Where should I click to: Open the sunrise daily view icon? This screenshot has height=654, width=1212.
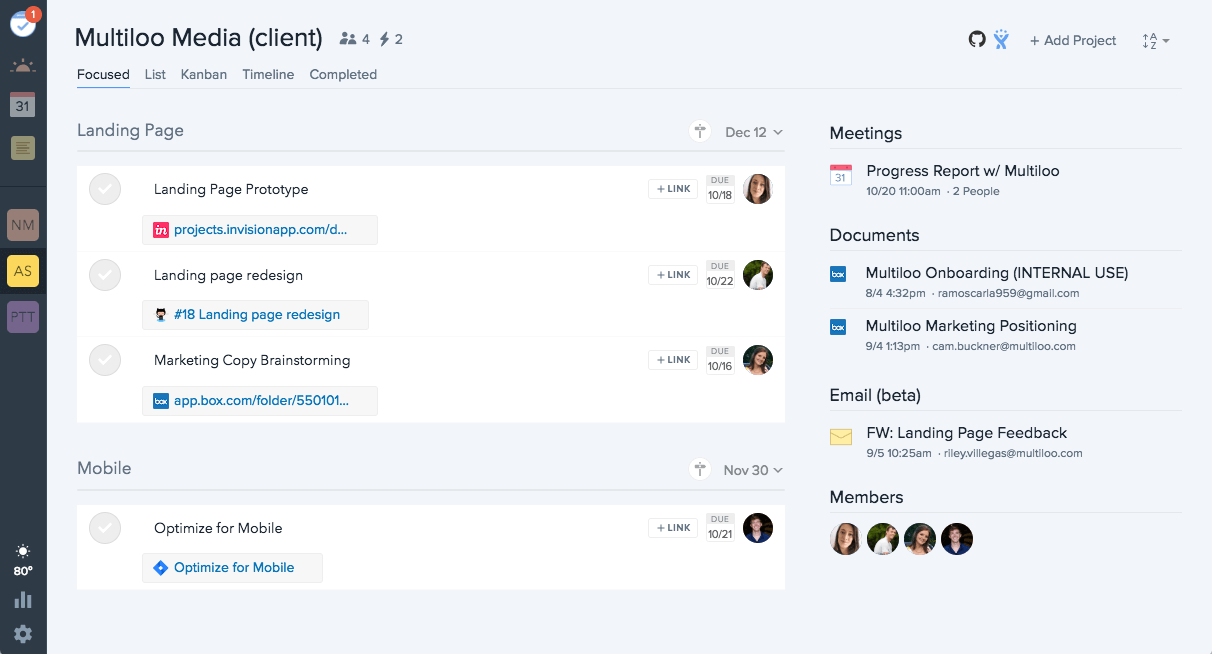23,66
